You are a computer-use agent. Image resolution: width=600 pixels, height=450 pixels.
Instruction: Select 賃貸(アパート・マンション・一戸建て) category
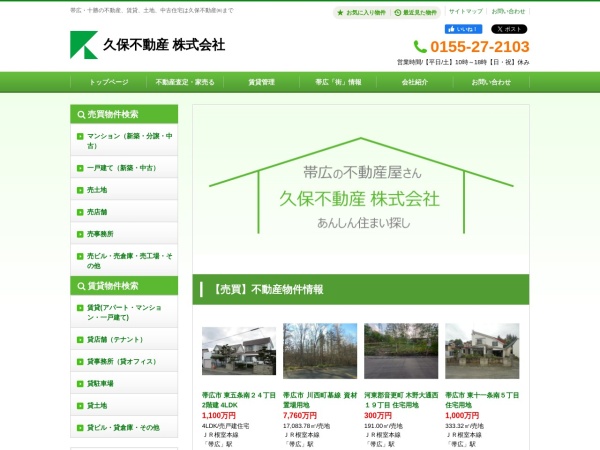(124, 312)
